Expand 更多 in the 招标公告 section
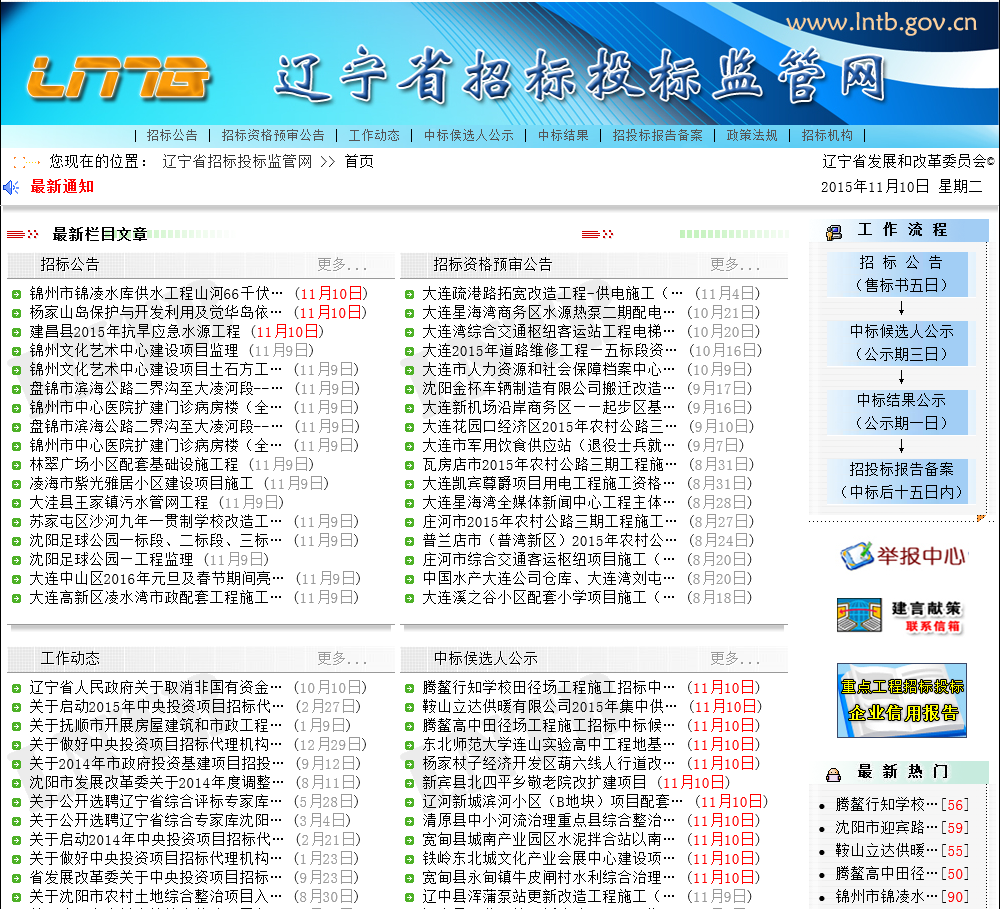The image size is (1000, 909). [x=342, y=265]
